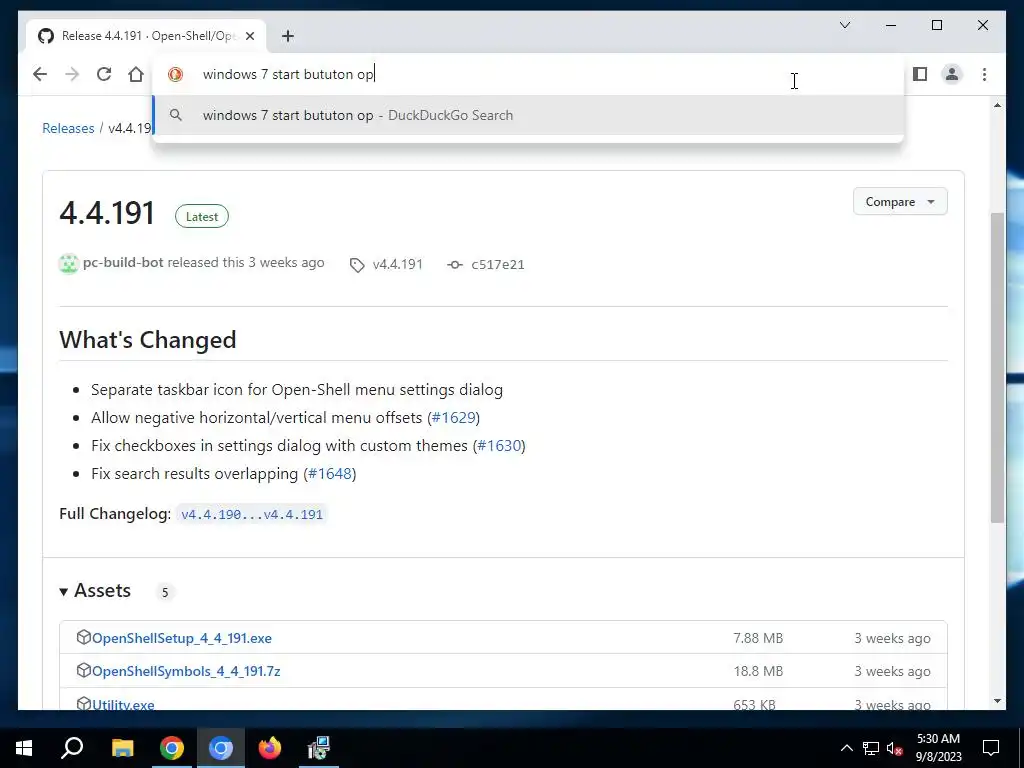
Task: Open a new tab with plus button
Action: pos(288,36)
